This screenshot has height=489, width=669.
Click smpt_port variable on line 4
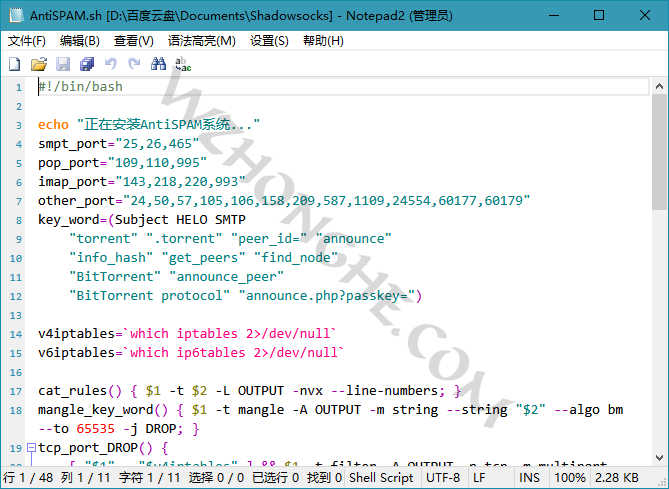tap(73, 144)
